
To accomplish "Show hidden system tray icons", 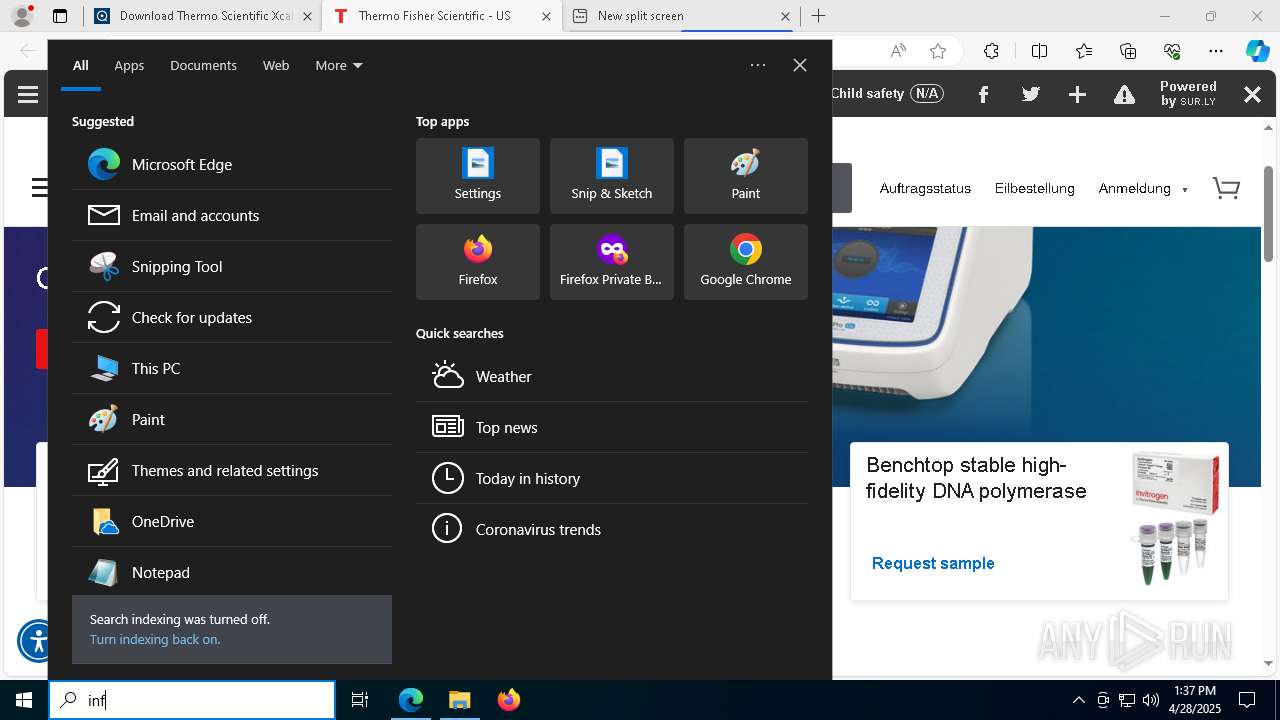I will click(x=1079, y=700).
